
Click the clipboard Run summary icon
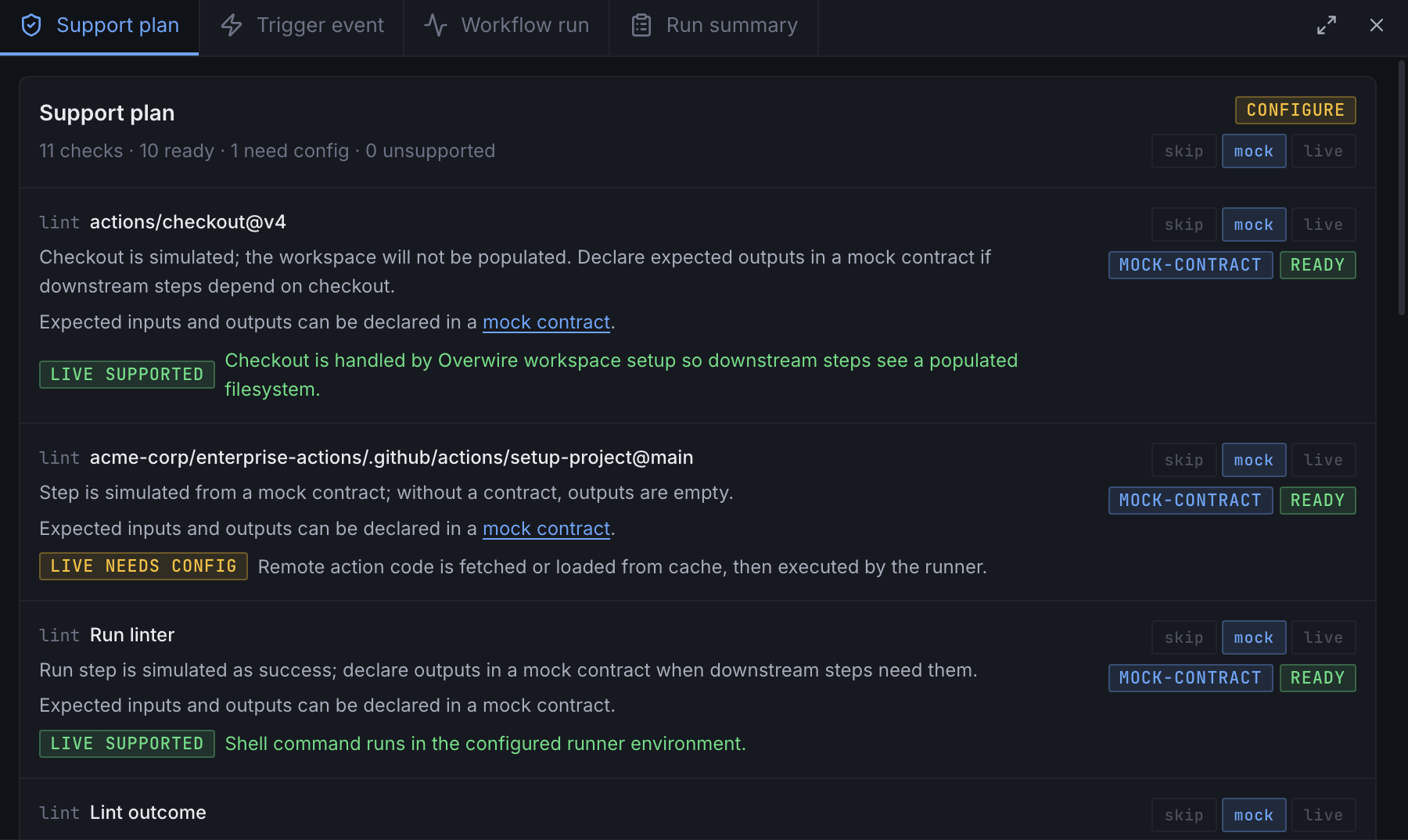641,25
